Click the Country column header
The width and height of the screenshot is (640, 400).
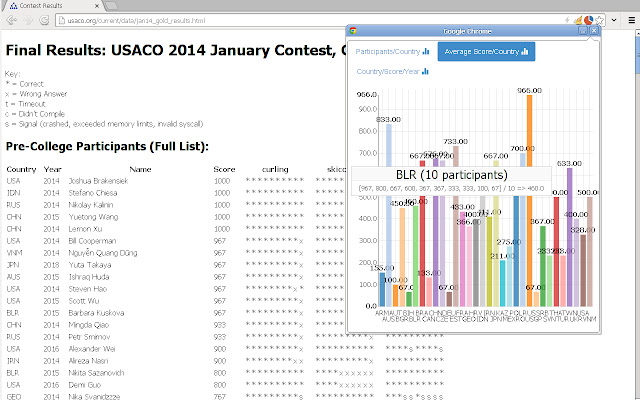[x=21, y=169]
